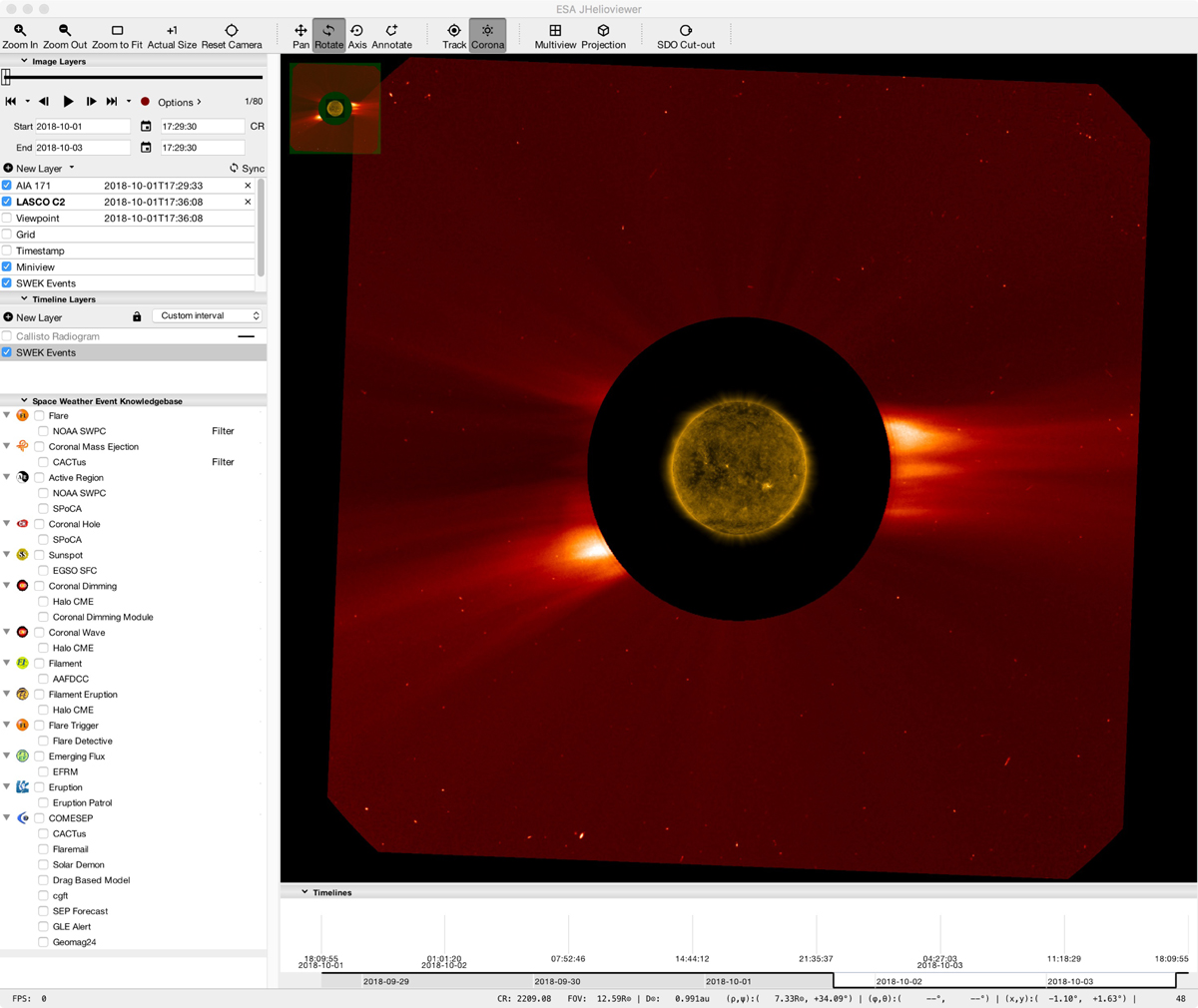Uncheck the AIA 171 layer

point(8,186)
